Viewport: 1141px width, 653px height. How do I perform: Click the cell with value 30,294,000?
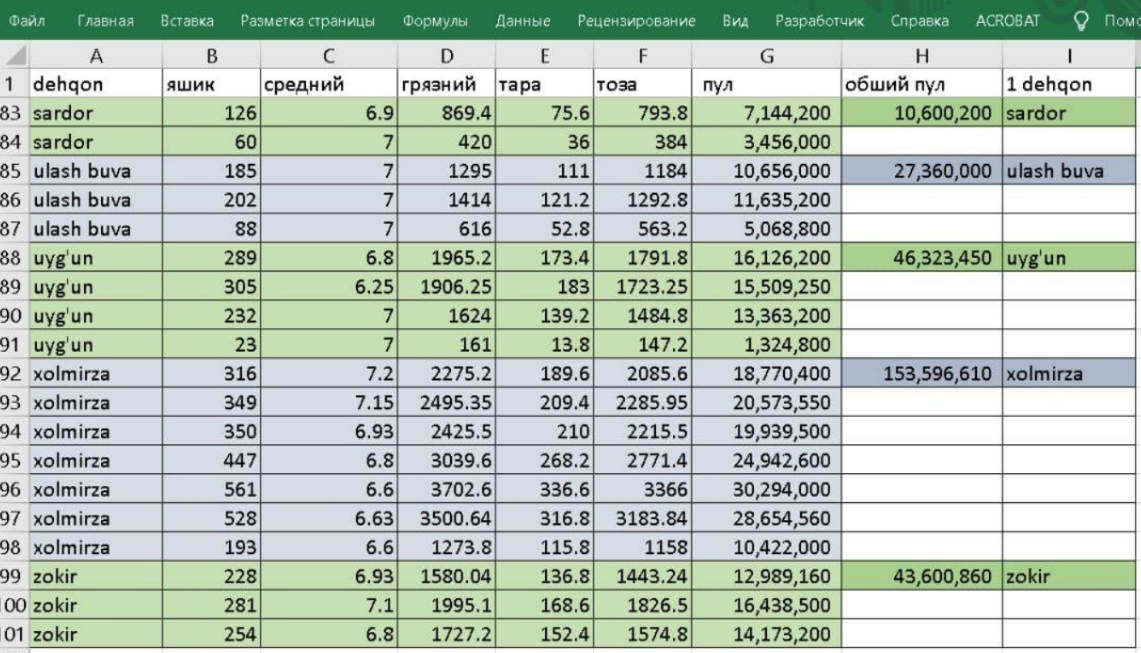point(766,489)
